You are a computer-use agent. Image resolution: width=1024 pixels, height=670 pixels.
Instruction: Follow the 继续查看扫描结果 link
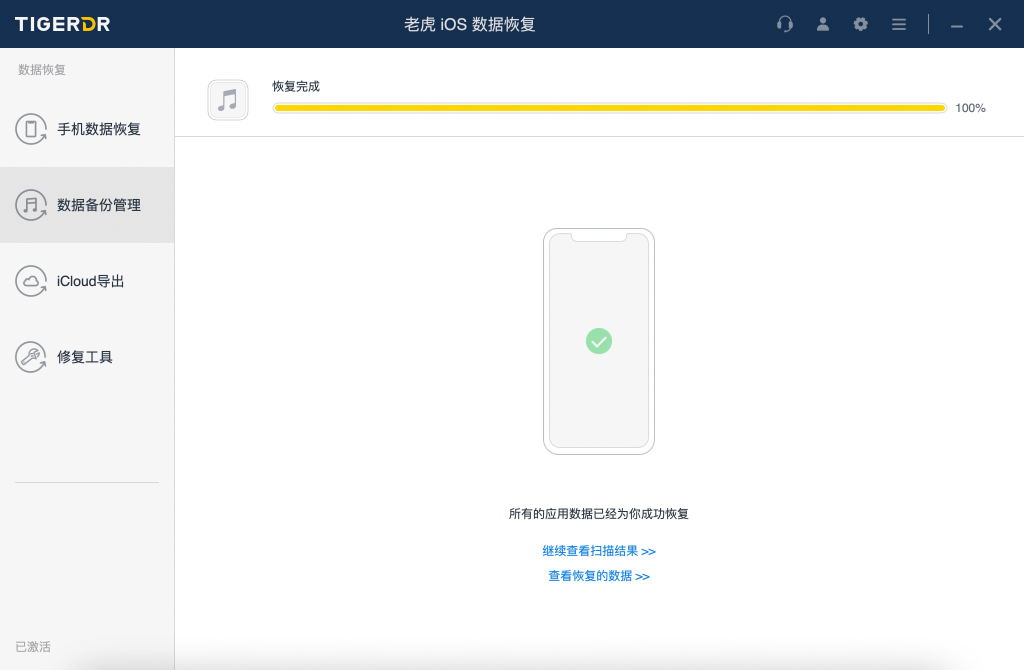point(599,551)
